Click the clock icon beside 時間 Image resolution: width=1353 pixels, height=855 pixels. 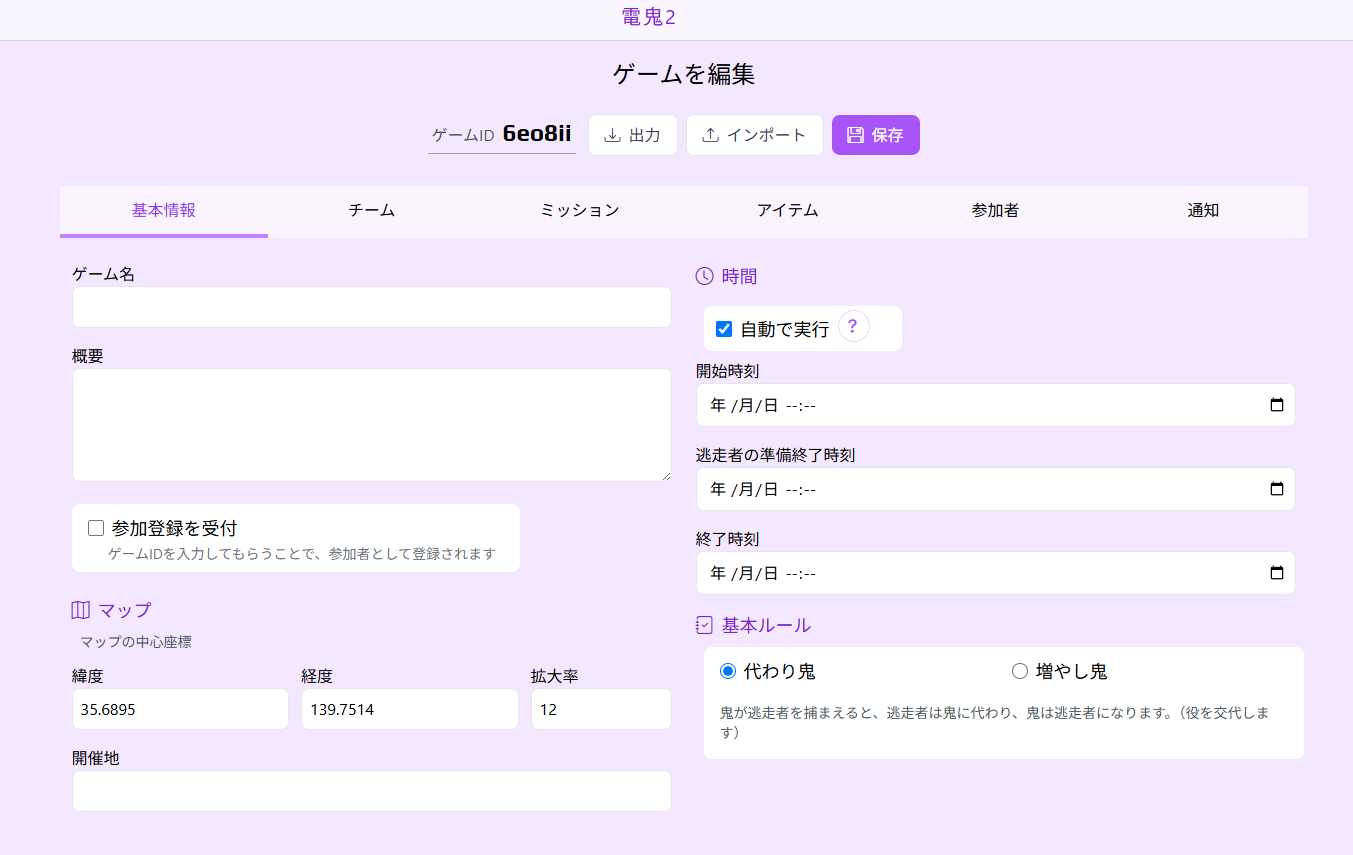click(x=704, y=277)
